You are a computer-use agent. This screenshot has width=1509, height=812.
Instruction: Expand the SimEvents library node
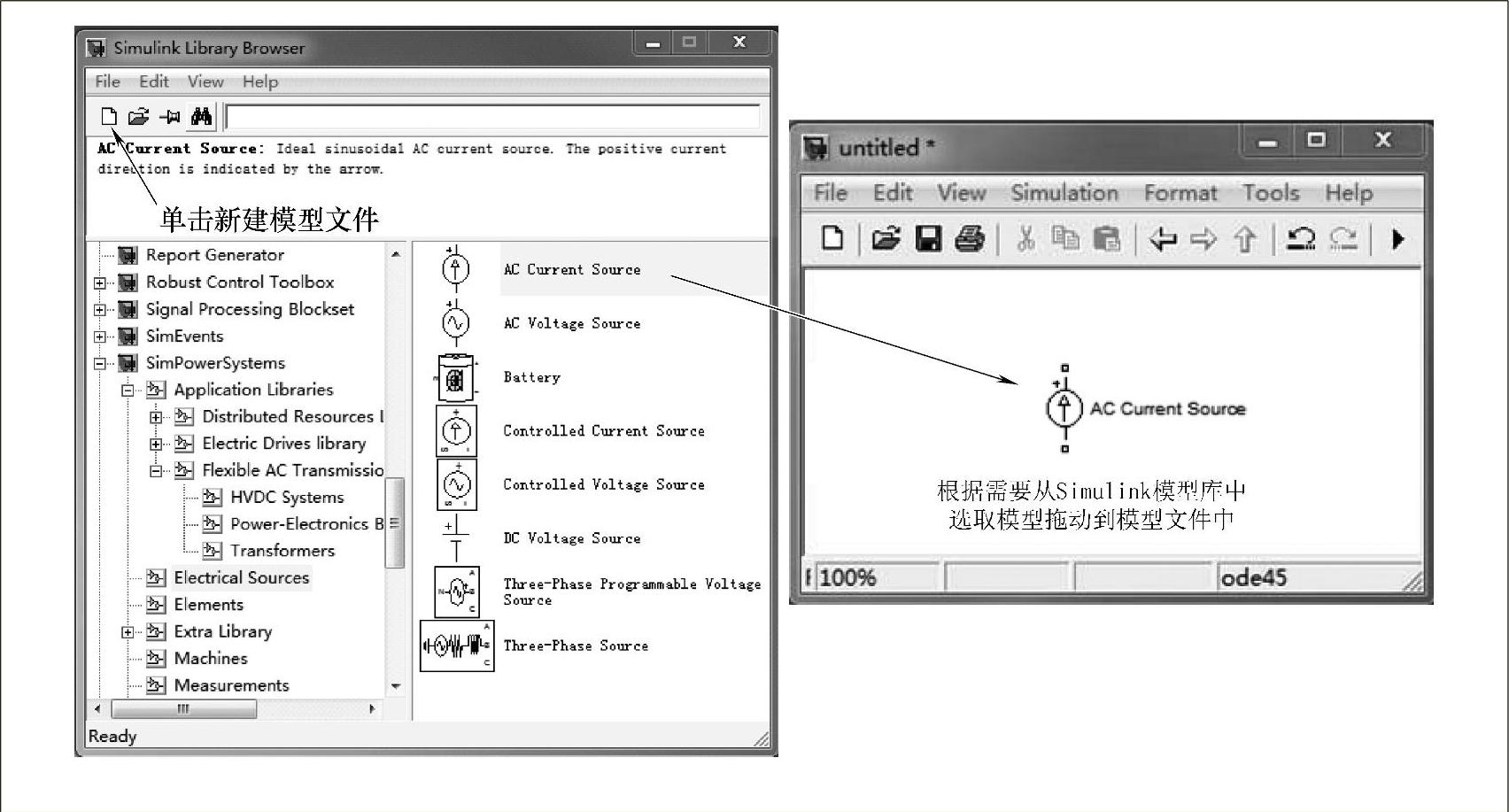pos(100,336)
